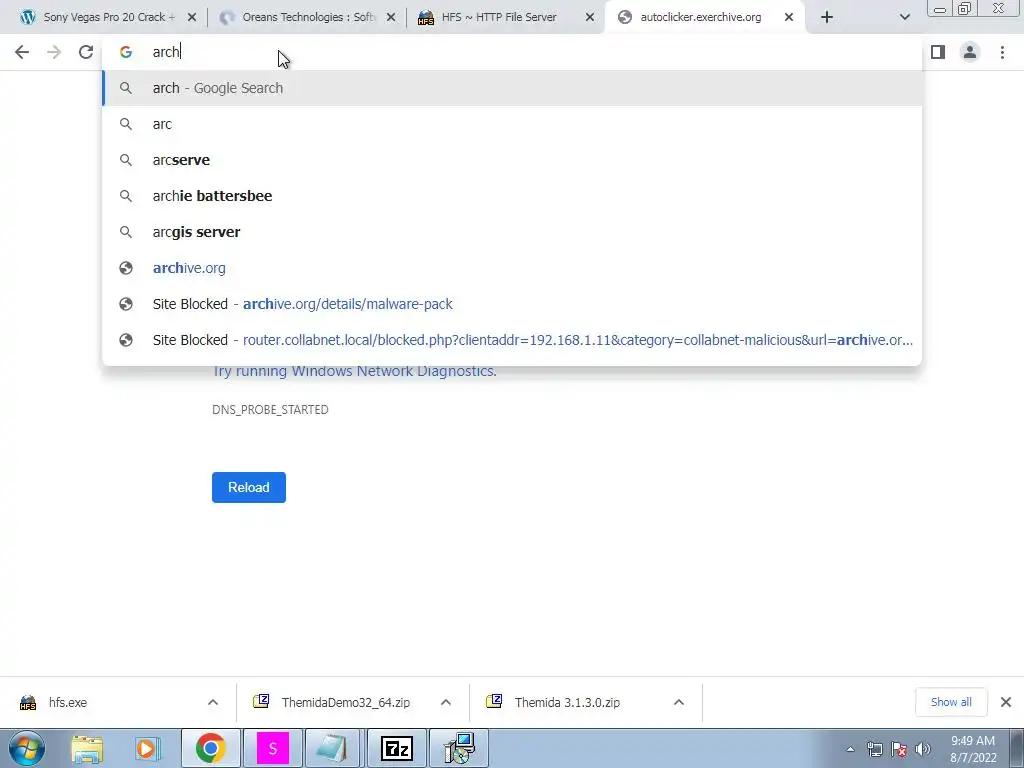1024x768 pixels.
Task: Close the downloads bar
Action: [x=1006, y=702]
